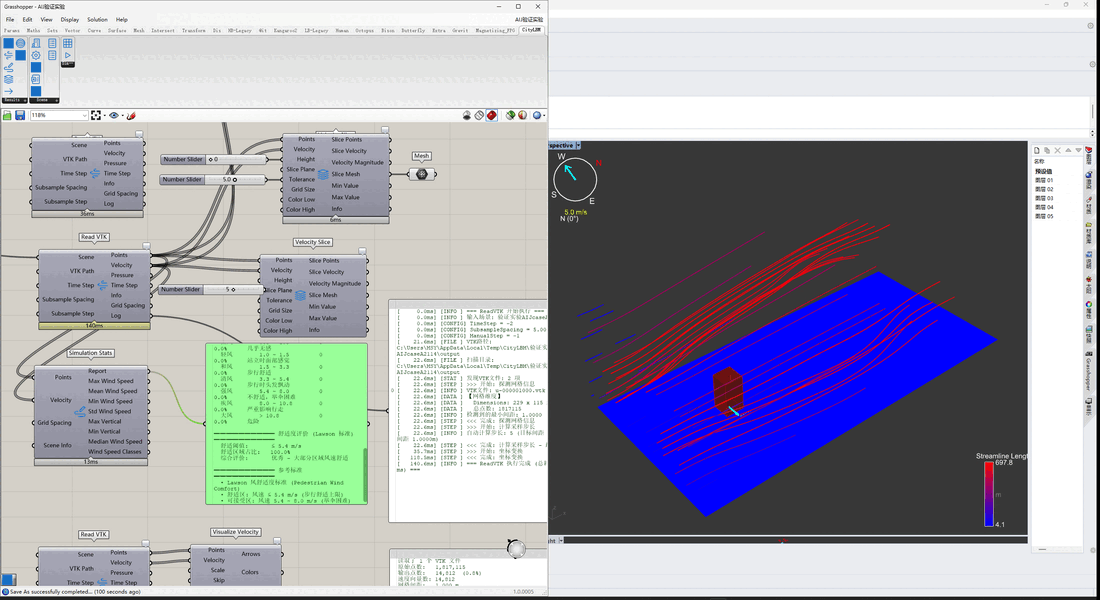
Task: Toggle the no-preview (crossed circle) display button
Action: click(479, 115)
